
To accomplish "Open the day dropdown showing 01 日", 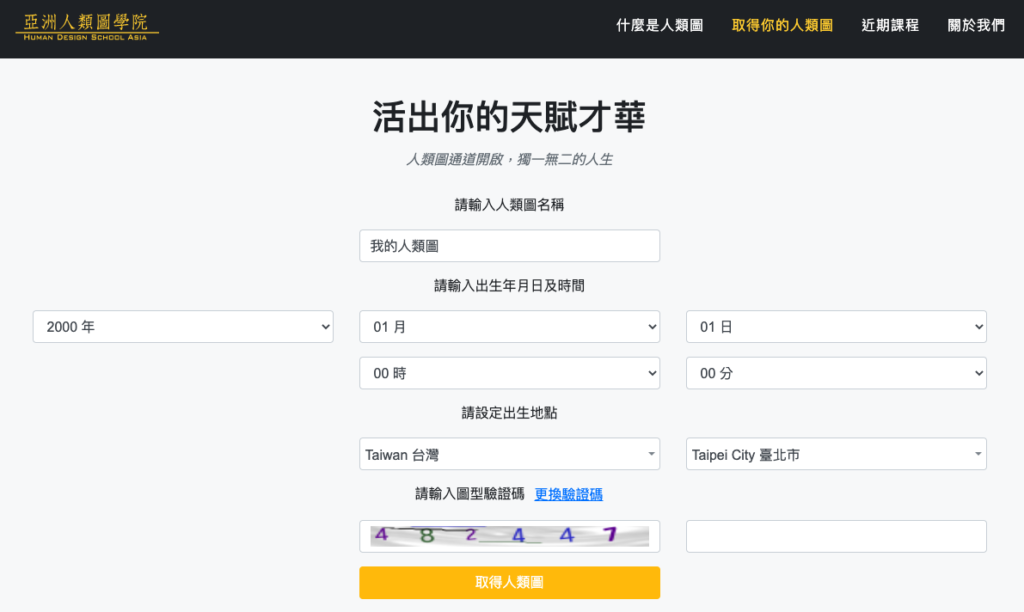I will pos(836,327).
